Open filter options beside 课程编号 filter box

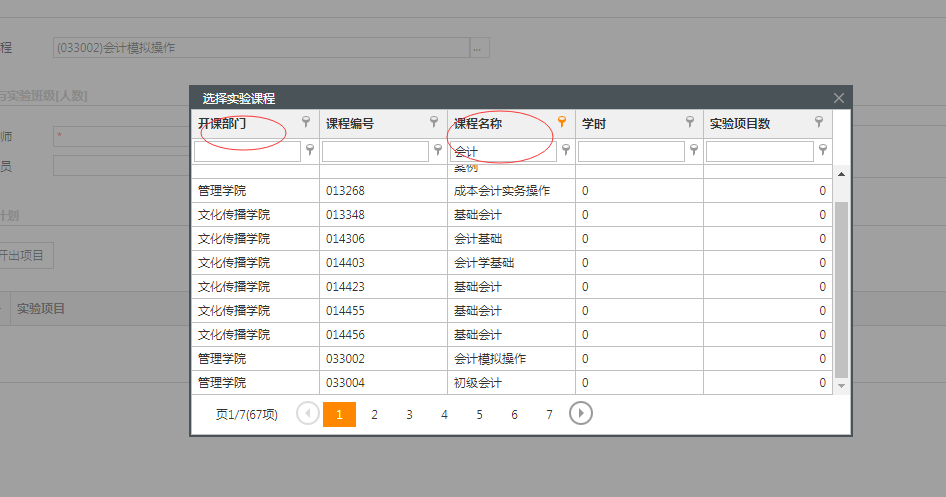pyautogui.click(x=437, y=151)
